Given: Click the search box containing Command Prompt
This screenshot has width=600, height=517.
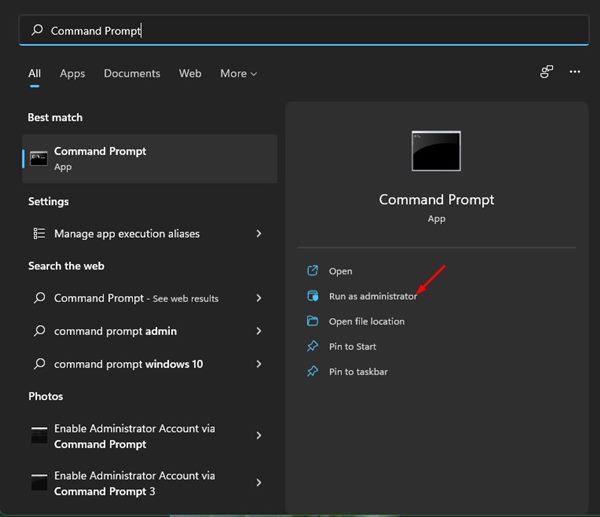Looking at the screenshot, I should (x=300, y=31).
